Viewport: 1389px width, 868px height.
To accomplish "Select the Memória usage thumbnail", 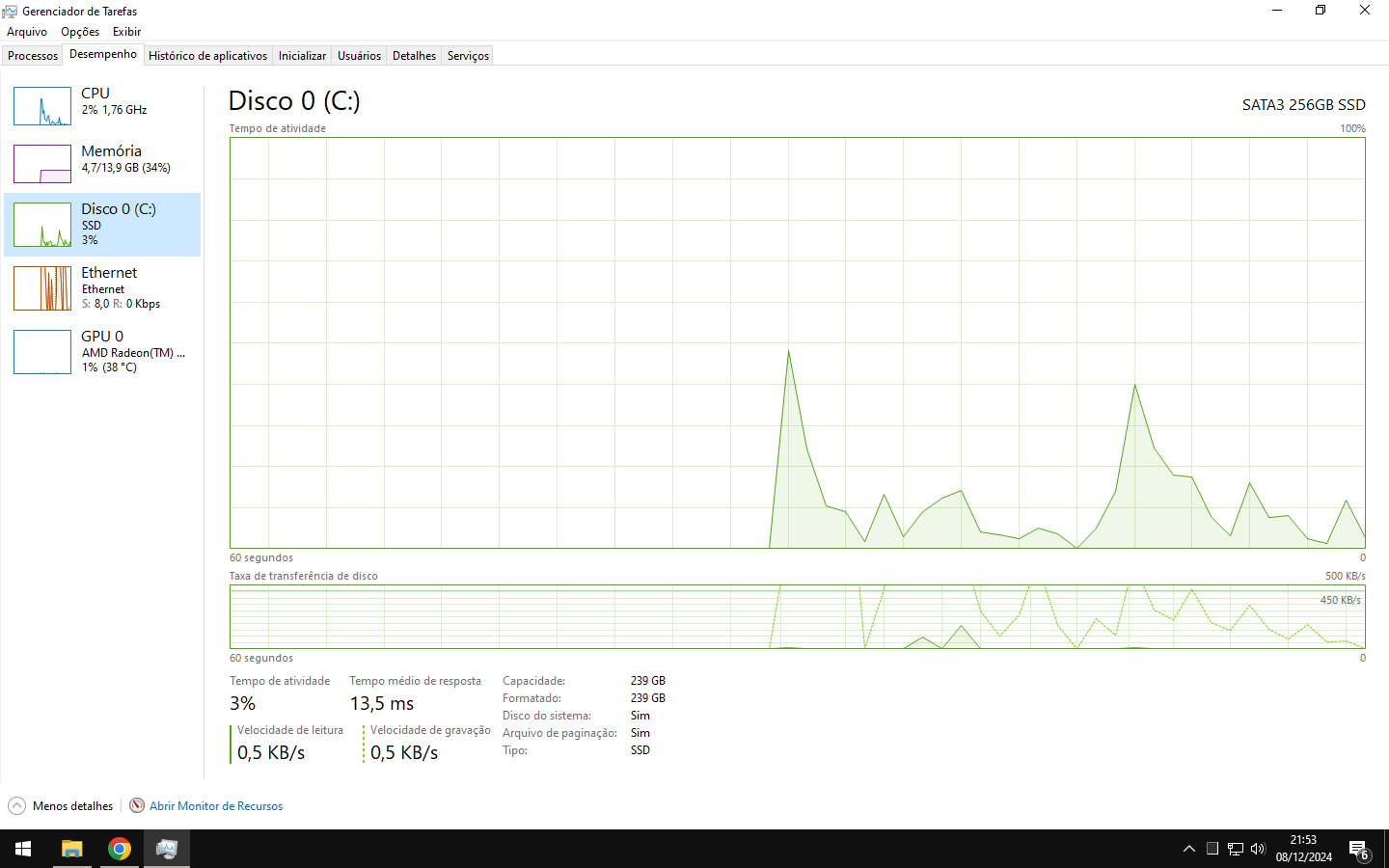I will (42, 164).
